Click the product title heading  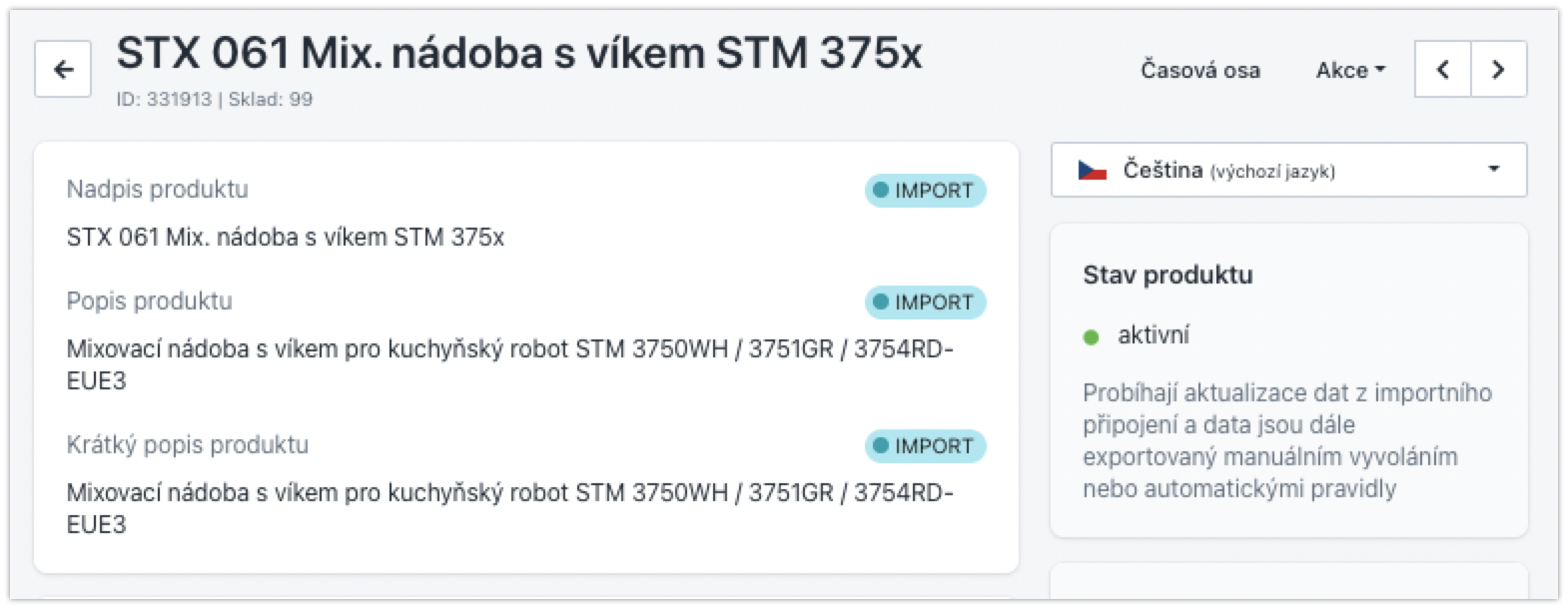(x=519, y=53)
